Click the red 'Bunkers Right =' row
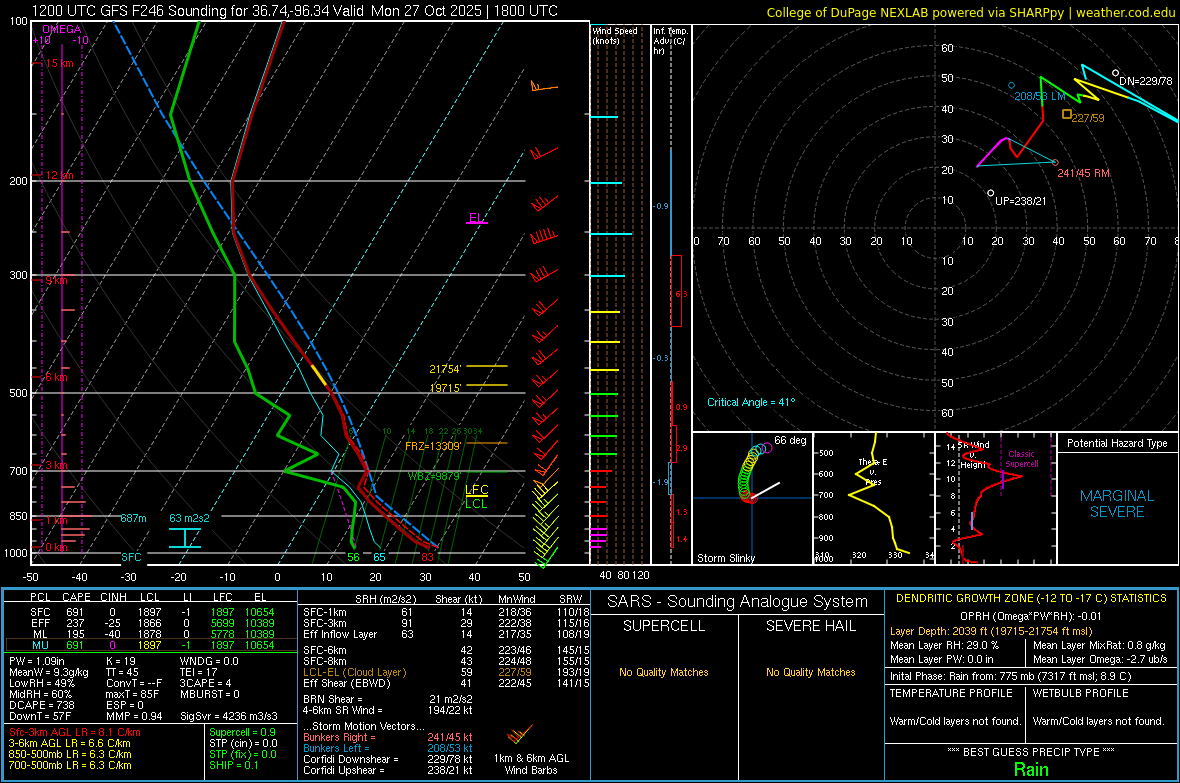Image resolution: width=1180 pixels, height=783 pixels. [388, 738]
